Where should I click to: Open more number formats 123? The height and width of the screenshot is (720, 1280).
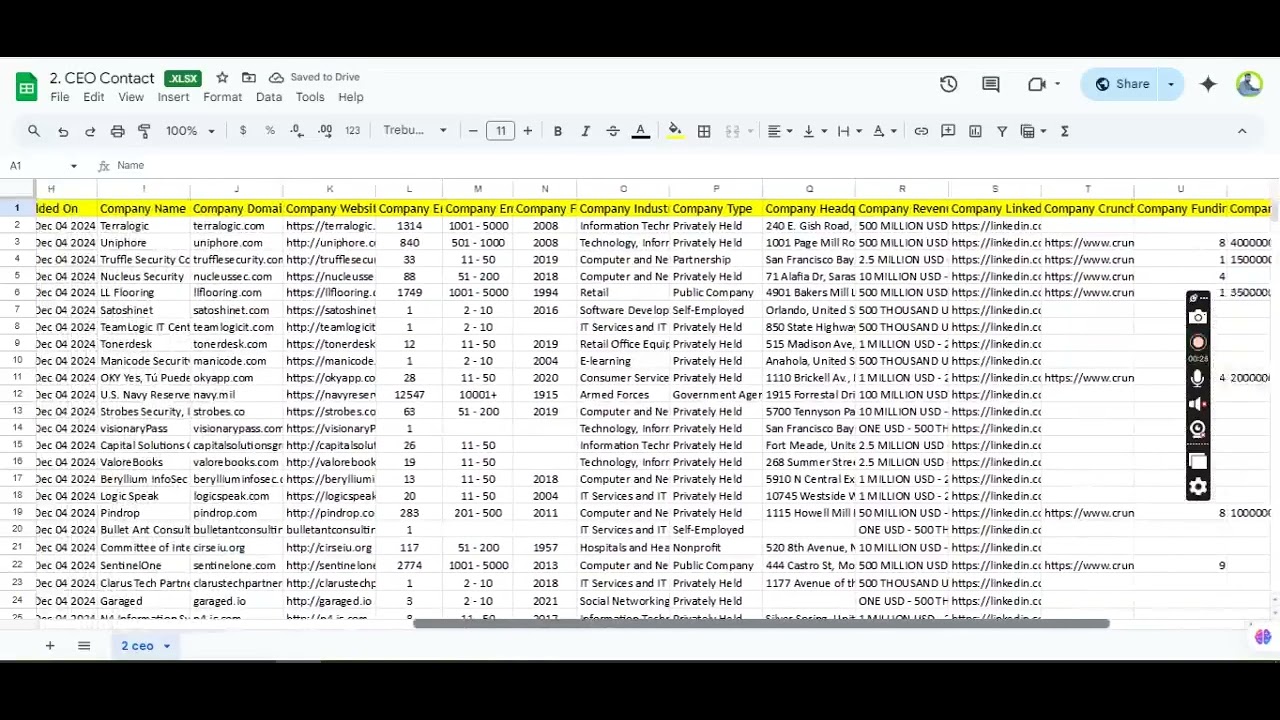coord(352,131)
